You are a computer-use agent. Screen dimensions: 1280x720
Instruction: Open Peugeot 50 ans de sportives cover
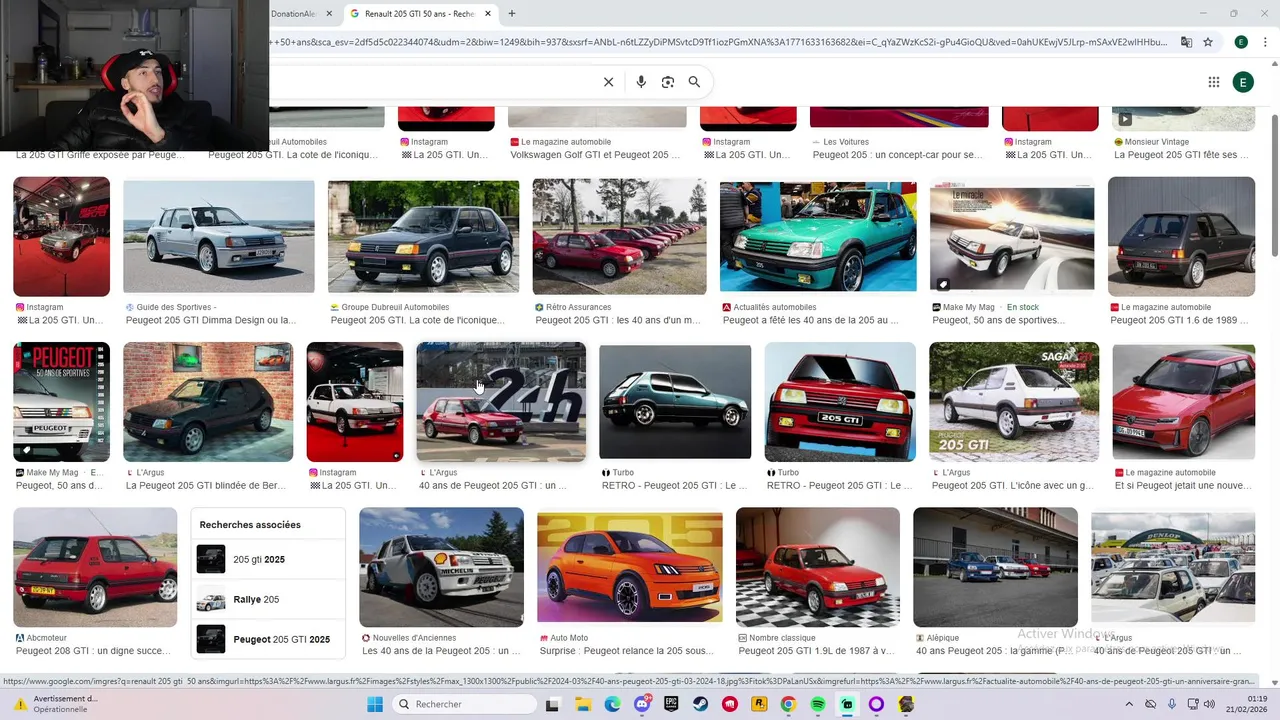(61, 402)
